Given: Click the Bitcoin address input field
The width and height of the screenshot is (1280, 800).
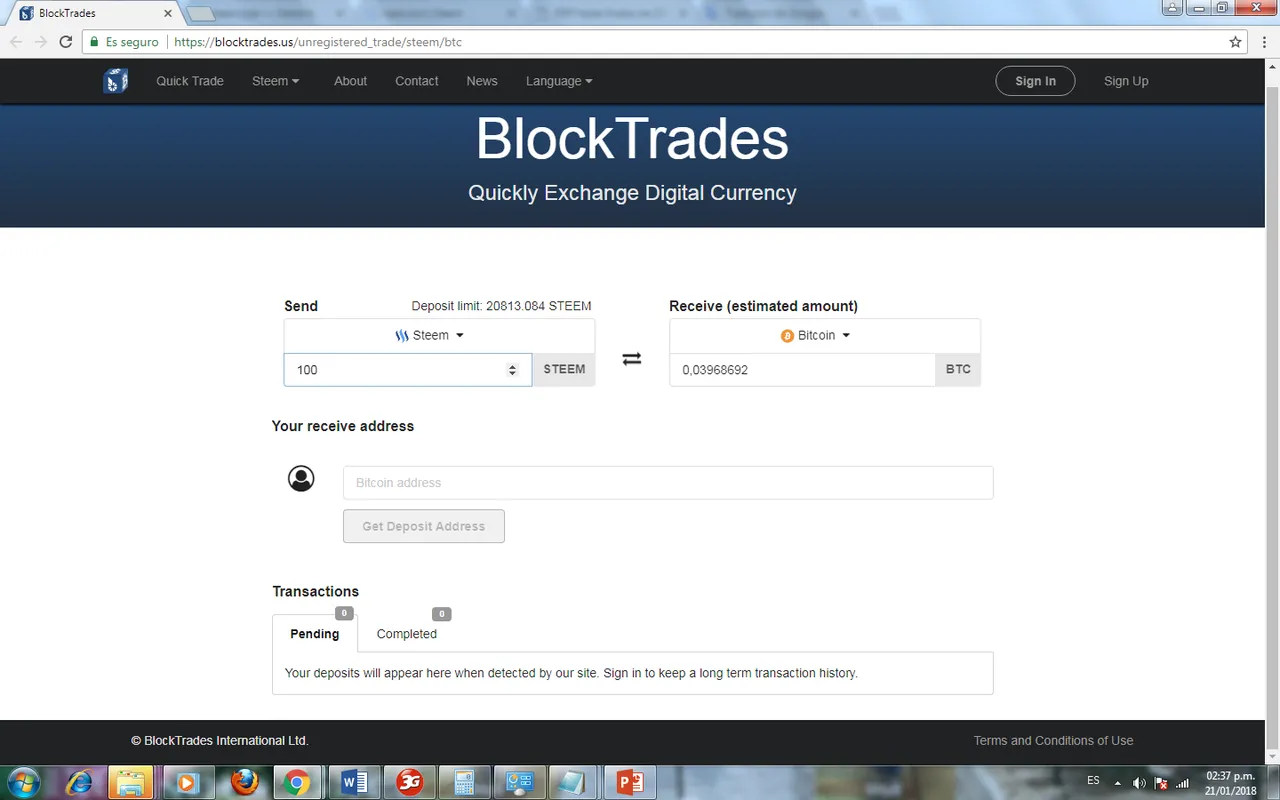Looking at the screenshot, I should [x=668, y=483].
